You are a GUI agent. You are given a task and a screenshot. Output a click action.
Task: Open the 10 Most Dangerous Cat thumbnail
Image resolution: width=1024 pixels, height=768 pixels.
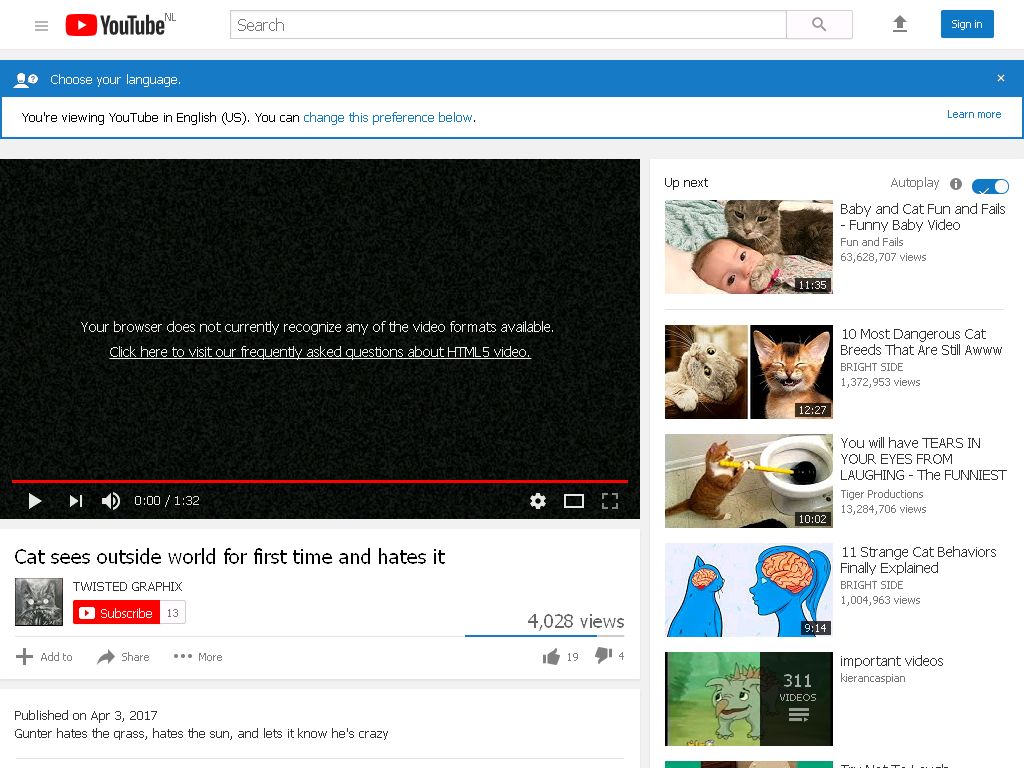point(748,372)
